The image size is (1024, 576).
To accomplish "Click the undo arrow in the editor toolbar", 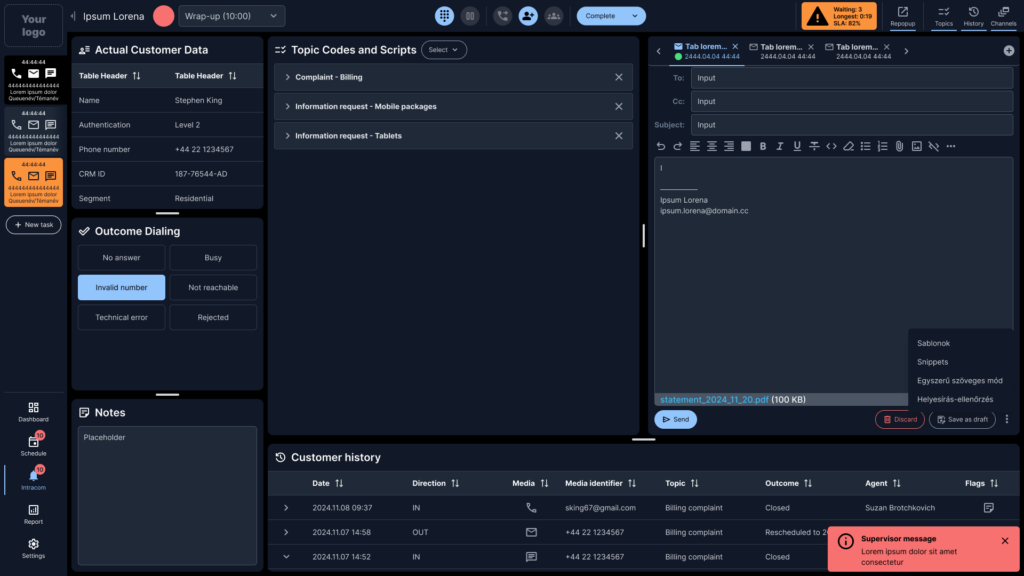I will tap(661, 146).
